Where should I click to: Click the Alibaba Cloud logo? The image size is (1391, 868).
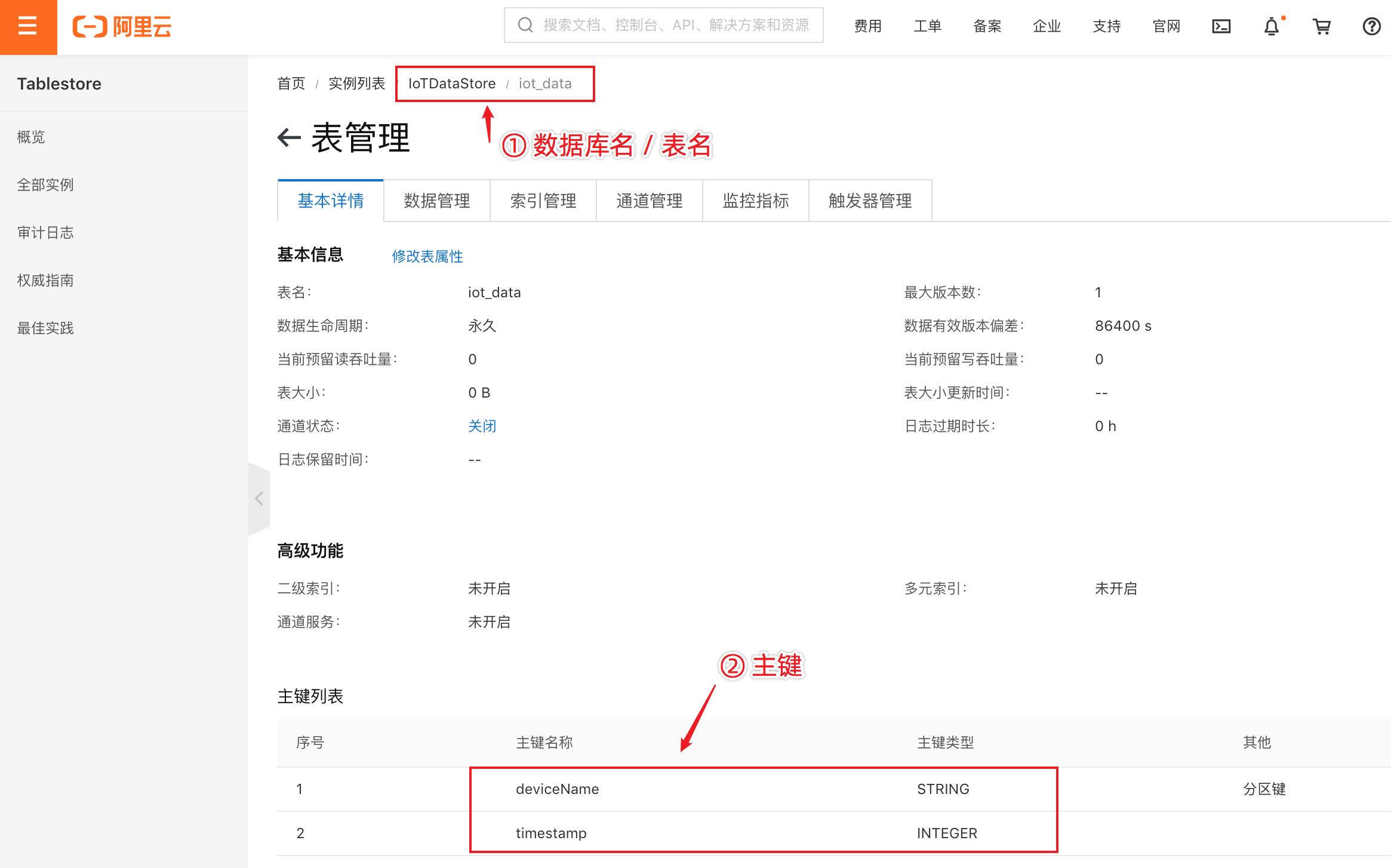click(x=122, y=27)
